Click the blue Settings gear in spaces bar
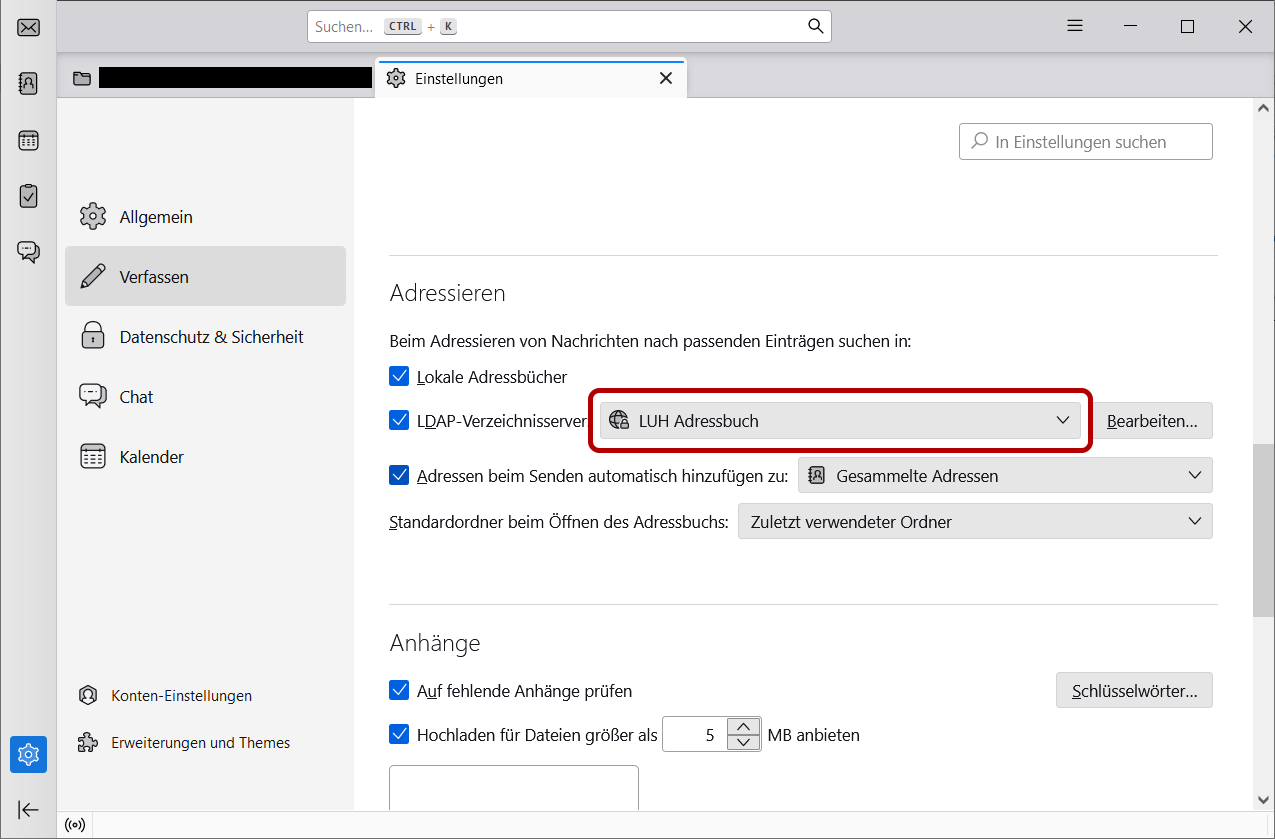The width and height of the screenshot is (1275, 839). pos(28,754)
